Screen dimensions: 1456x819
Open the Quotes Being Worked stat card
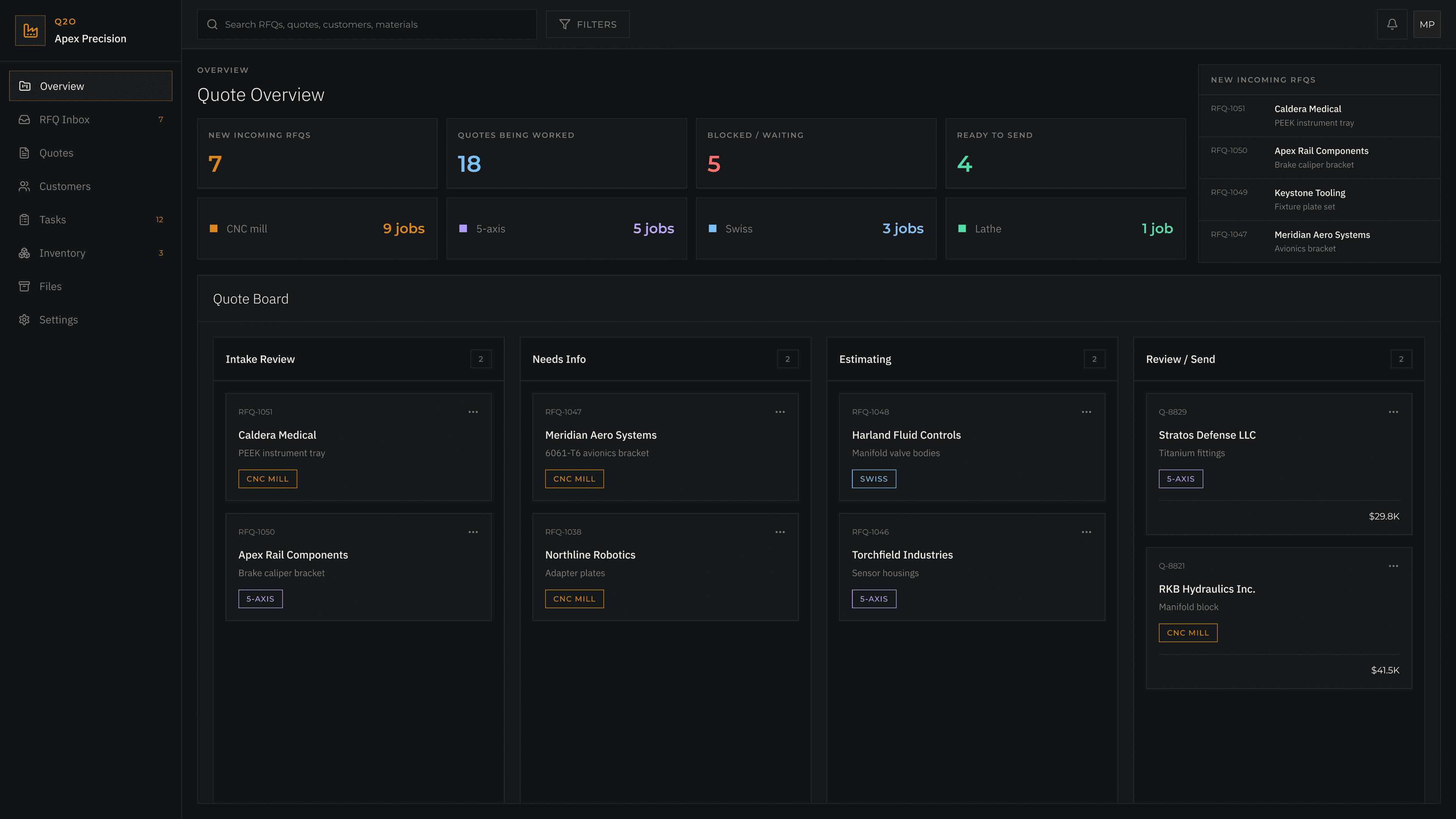566,153
